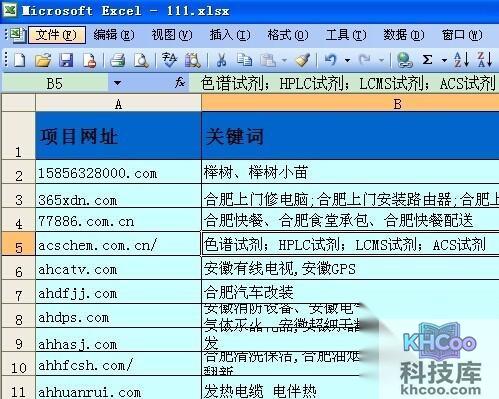
Task: Sort ascending A to Z
Action: click(461, 60)
